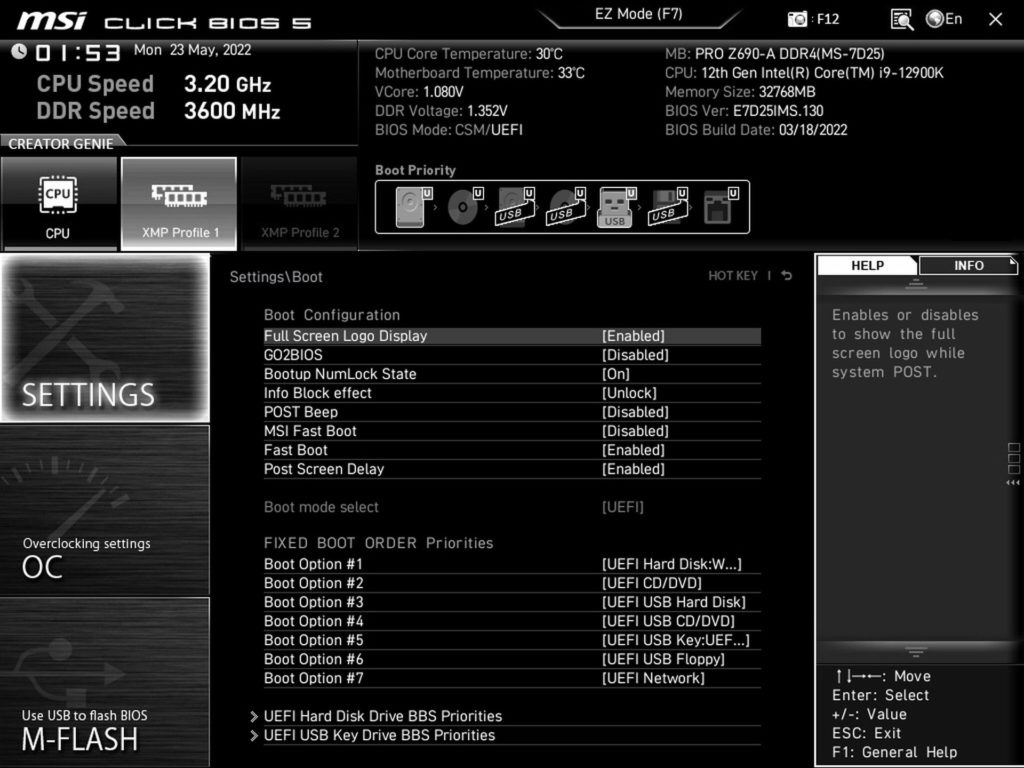1024x768 pixels.
Task: Click the USB CD/DVD boot priority icon
Action: point(566,207)
